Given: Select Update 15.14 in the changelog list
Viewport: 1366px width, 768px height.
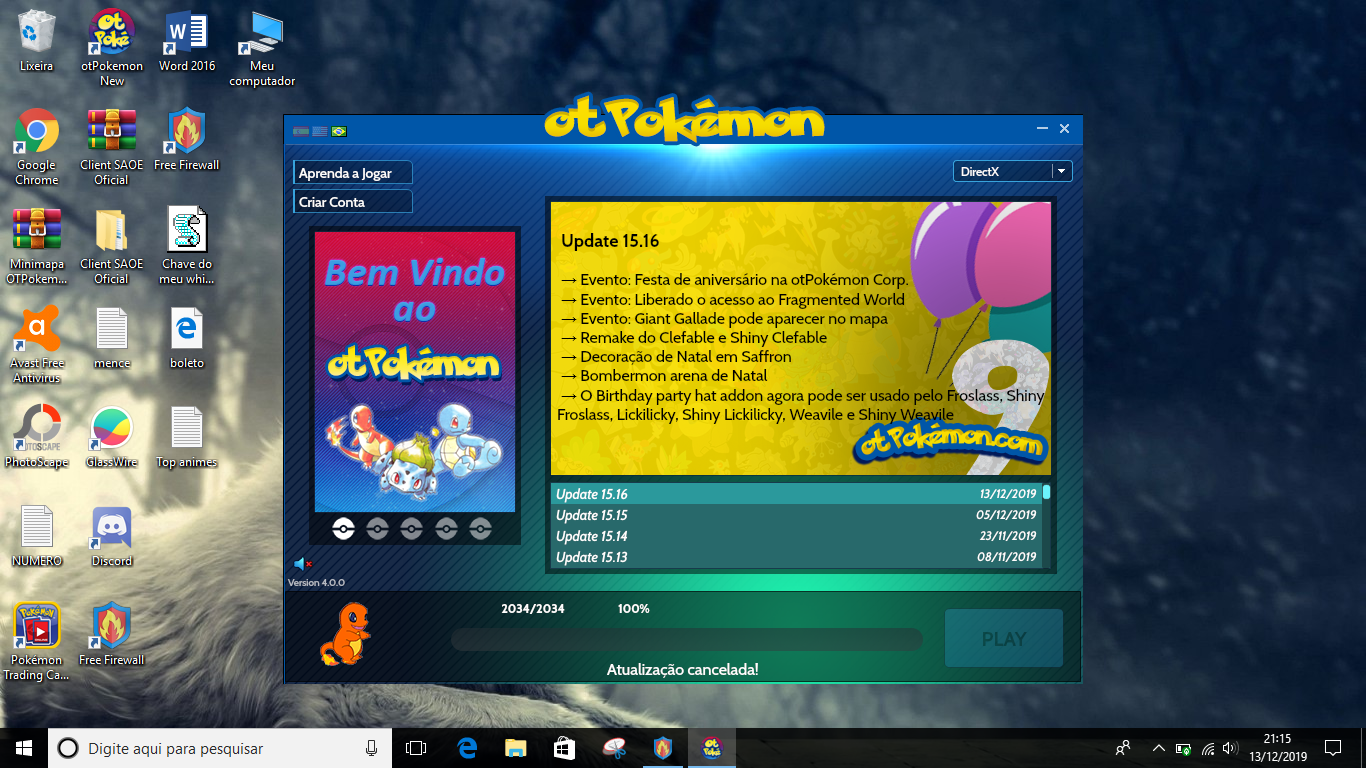Looking at the screenshot, I should click(796, 536).
